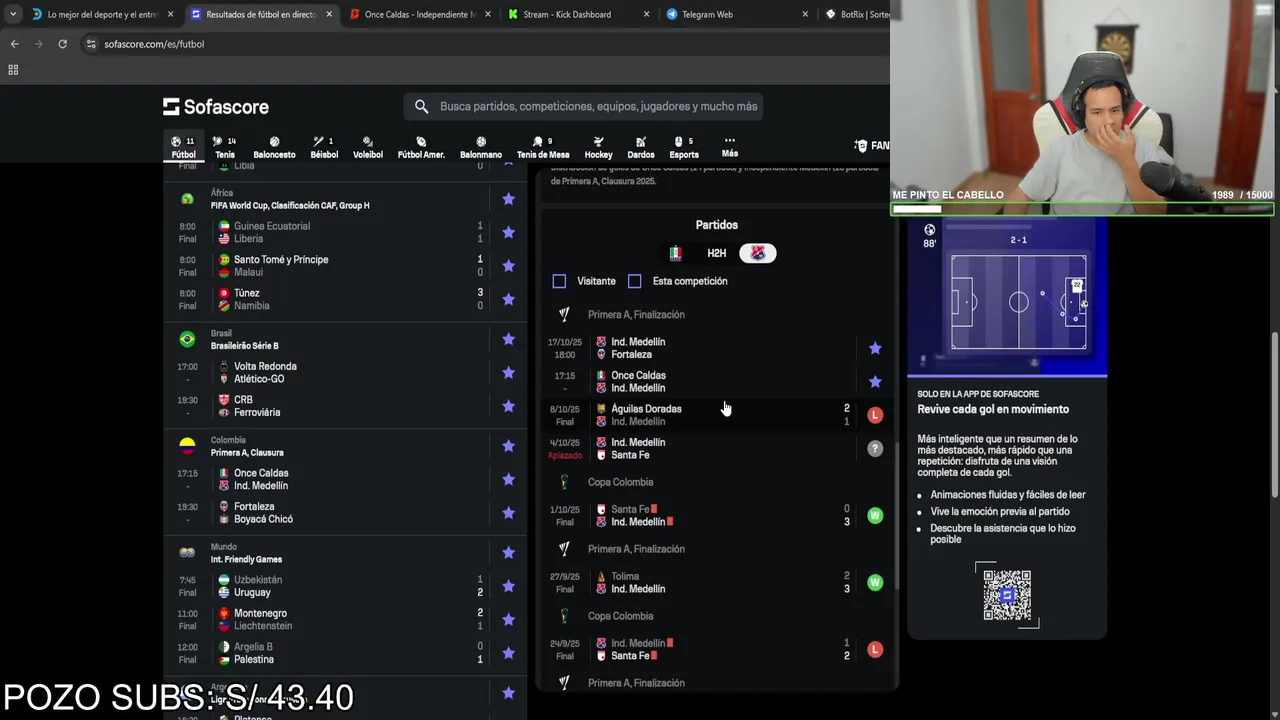The width and height of the screenshot is (1280, 720).
Task: Click the sofascore.com address bar
Action: [x=480, y=44]
